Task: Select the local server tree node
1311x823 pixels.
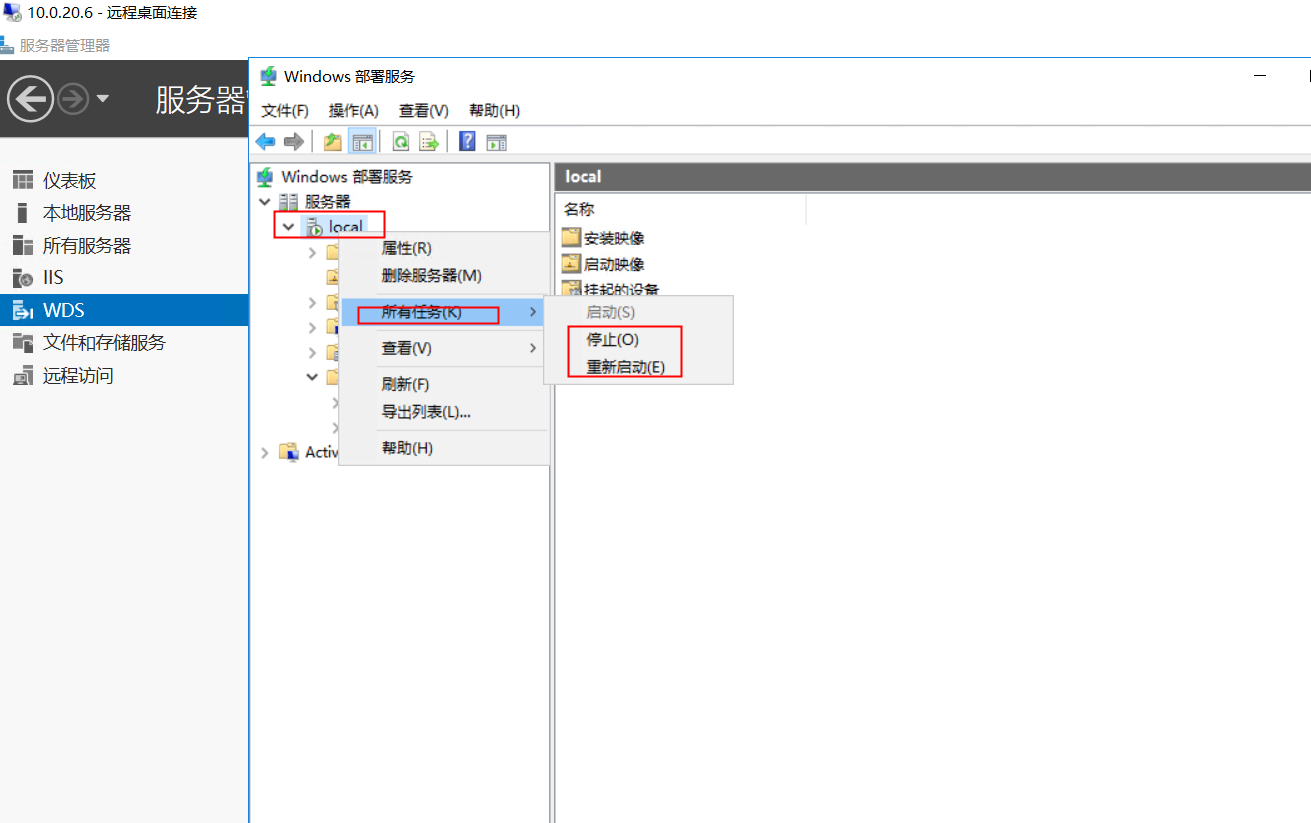Action: (x=345, y=227)
